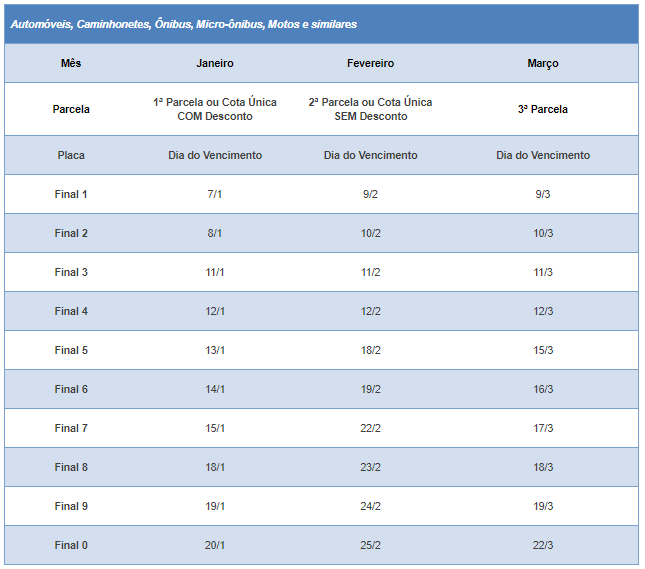Image resolution: width=645 pixels, height=569 pixels.
Task: Click '2ª Parcela ou Cota Única SEM Desconto'
Action: click(371, 109)
